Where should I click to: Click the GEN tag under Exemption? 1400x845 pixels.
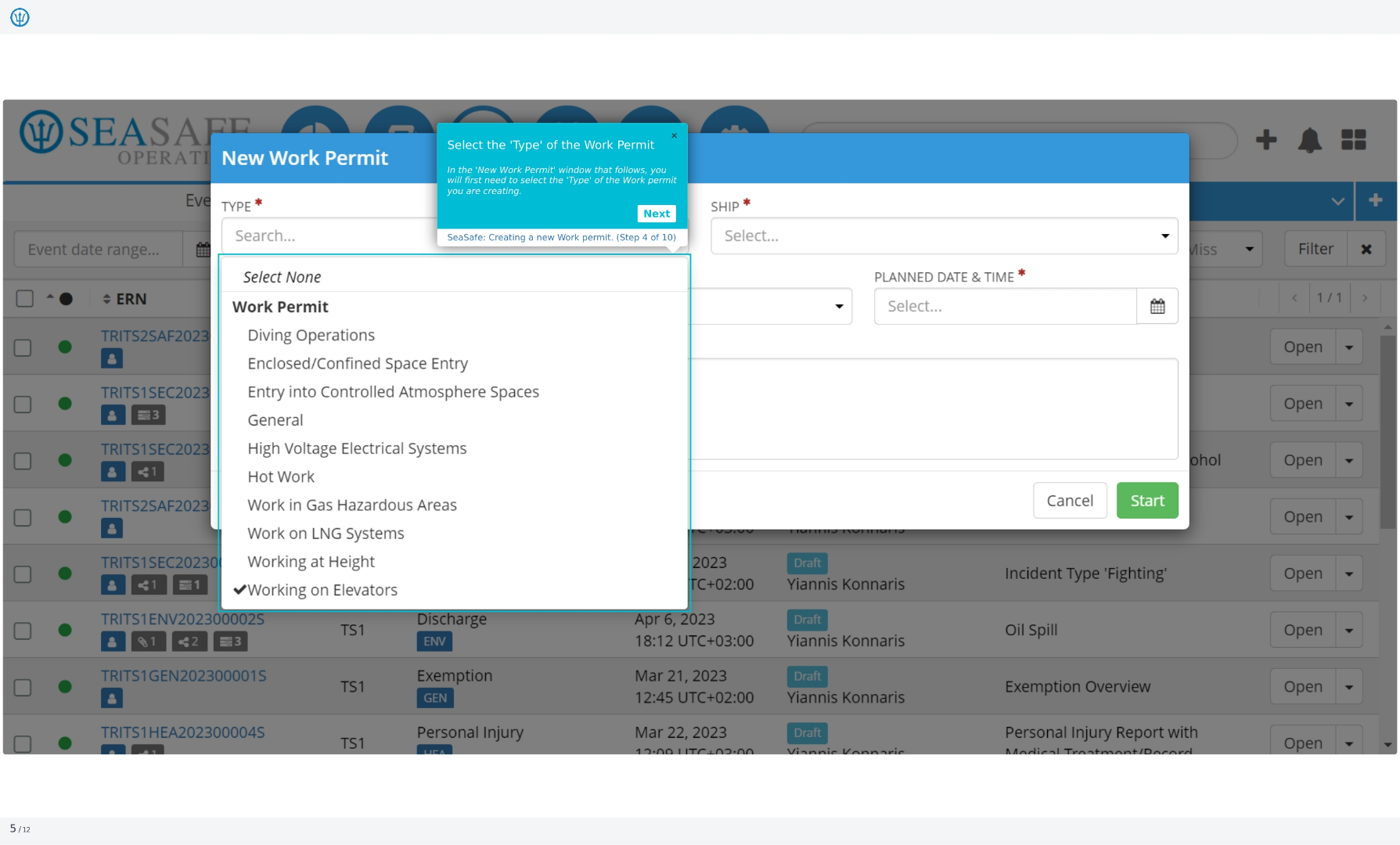435,698
